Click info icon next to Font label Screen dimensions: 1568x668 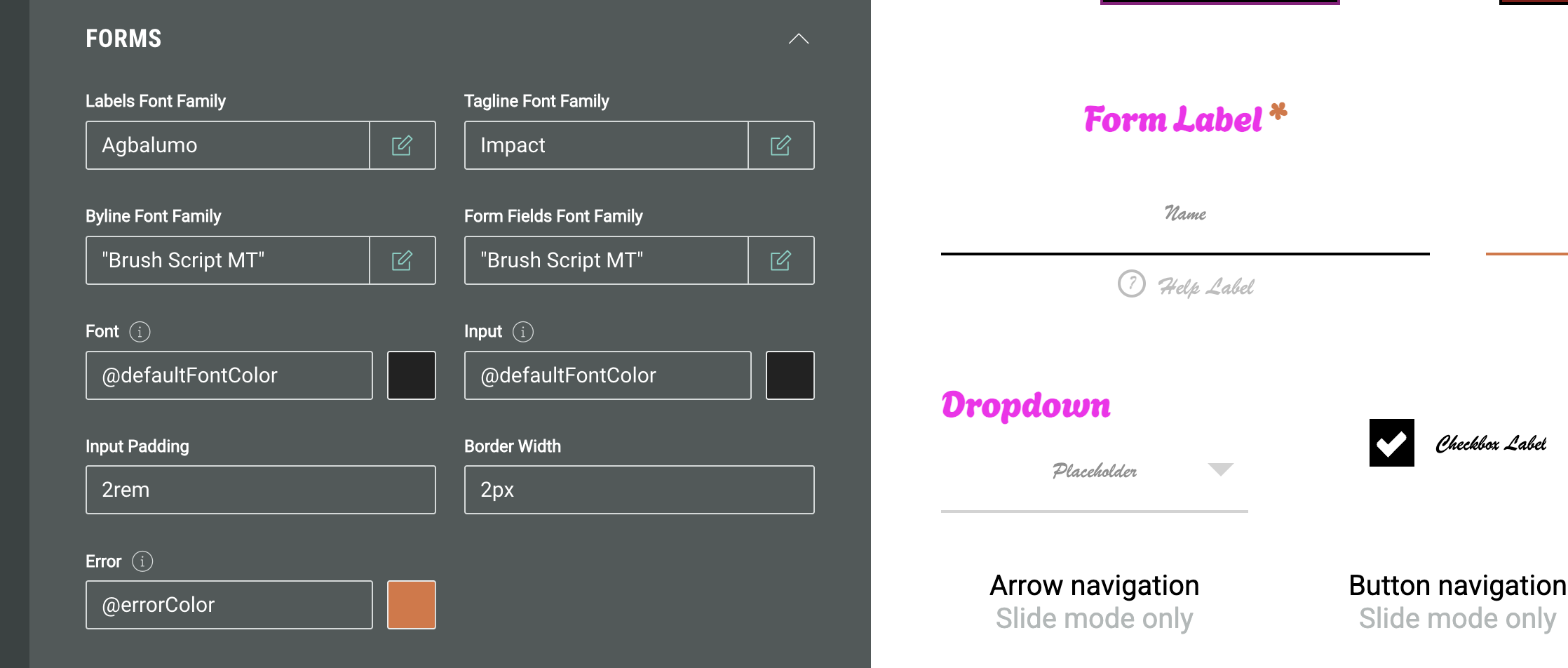click(x=140, y=331)
